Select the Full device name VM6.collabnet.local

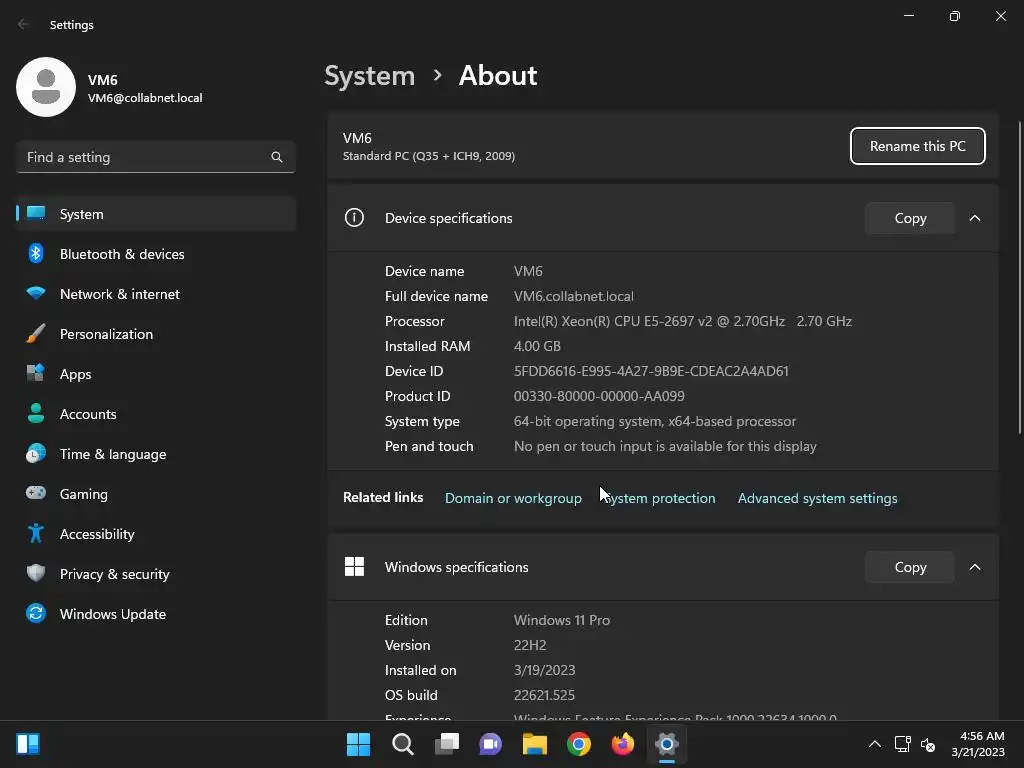[x=573, y=296]
